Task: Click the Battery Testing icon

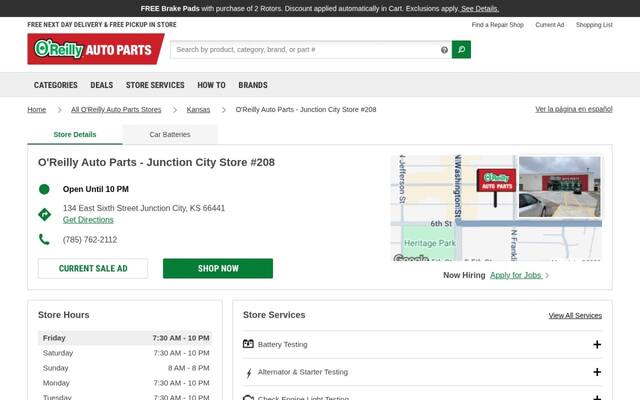Action: pos(248,344)
